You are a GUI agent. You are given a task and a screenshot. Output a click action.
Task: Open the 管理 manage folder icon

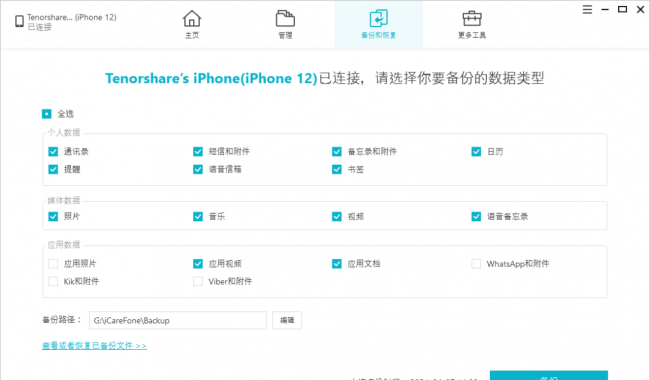pos(285,19)
